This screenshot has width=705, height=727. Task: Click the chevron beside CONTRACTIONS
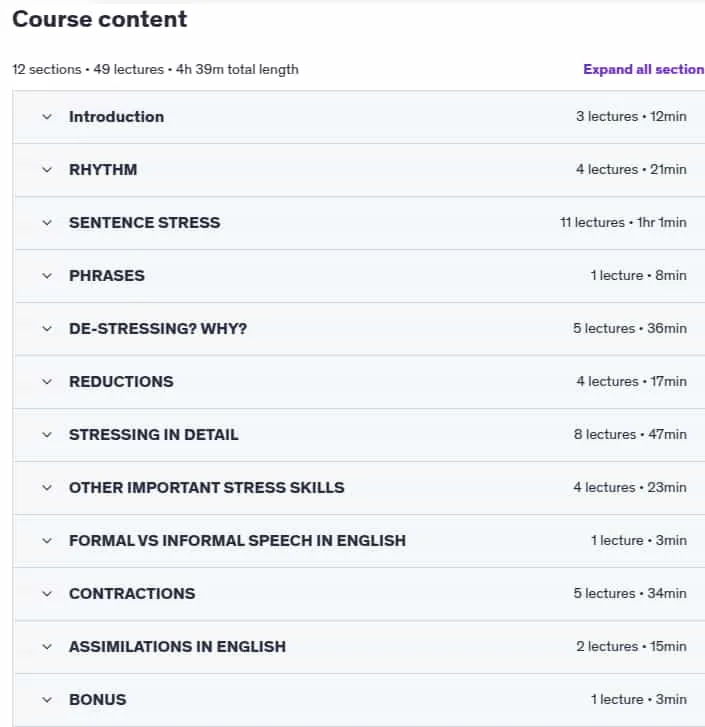47,594
